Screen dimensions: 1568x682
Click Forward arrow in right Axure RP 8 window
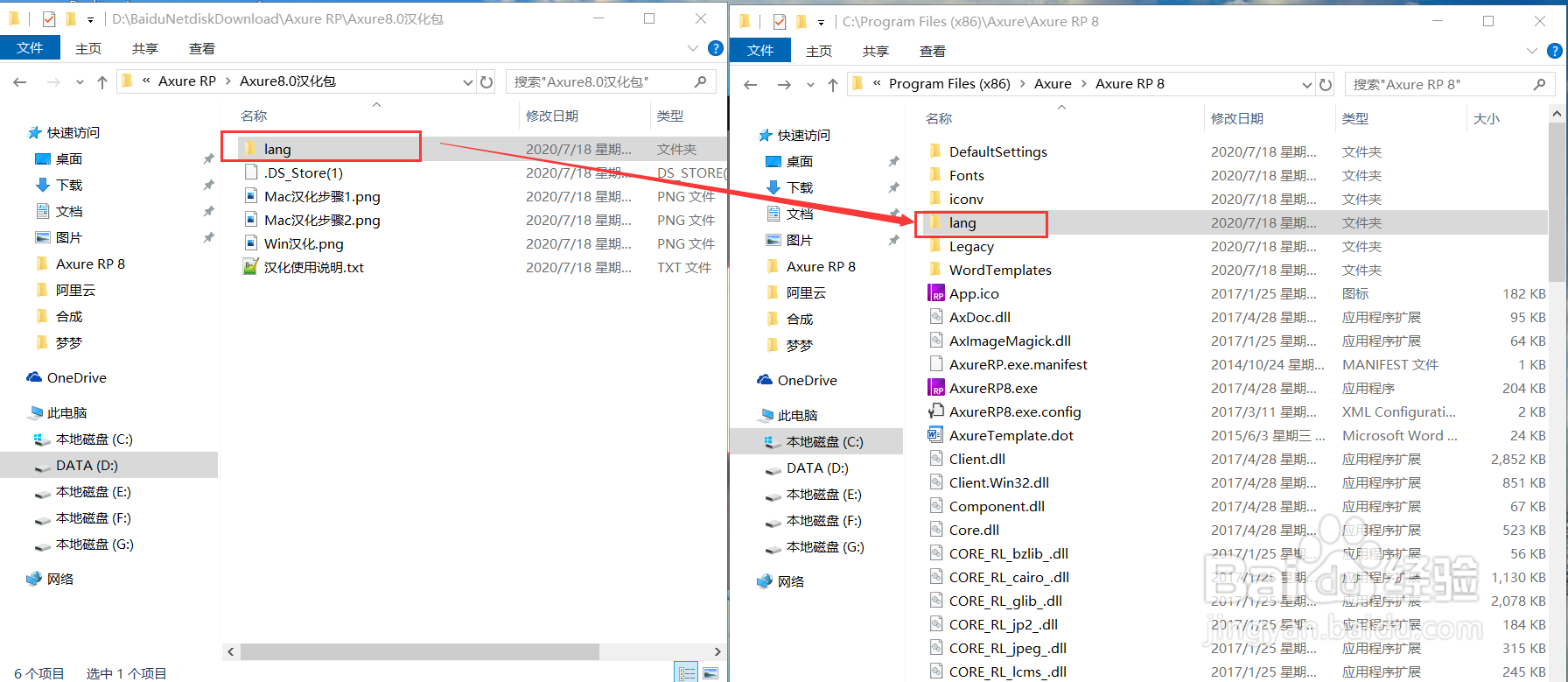pyautogui.click(x=784, y=84)
